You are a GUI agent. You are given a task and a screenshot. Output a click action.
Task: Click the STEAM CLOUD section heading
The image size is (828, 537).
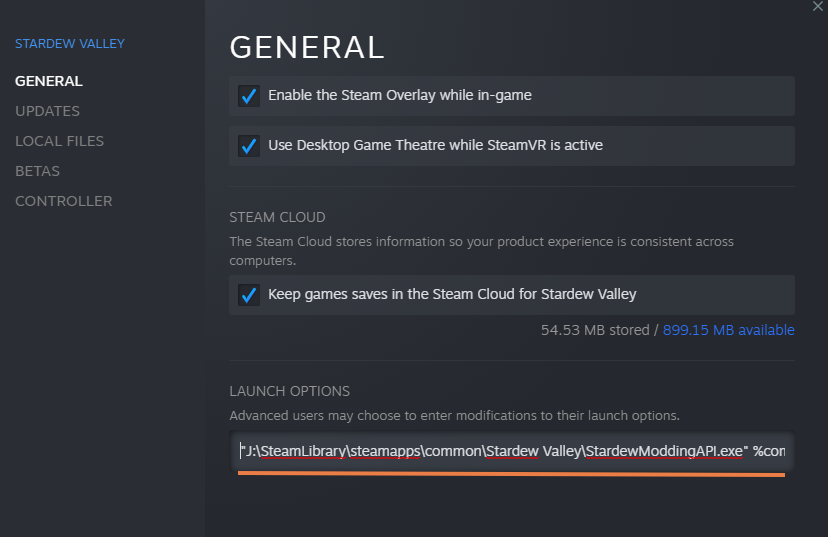point(277,217)
